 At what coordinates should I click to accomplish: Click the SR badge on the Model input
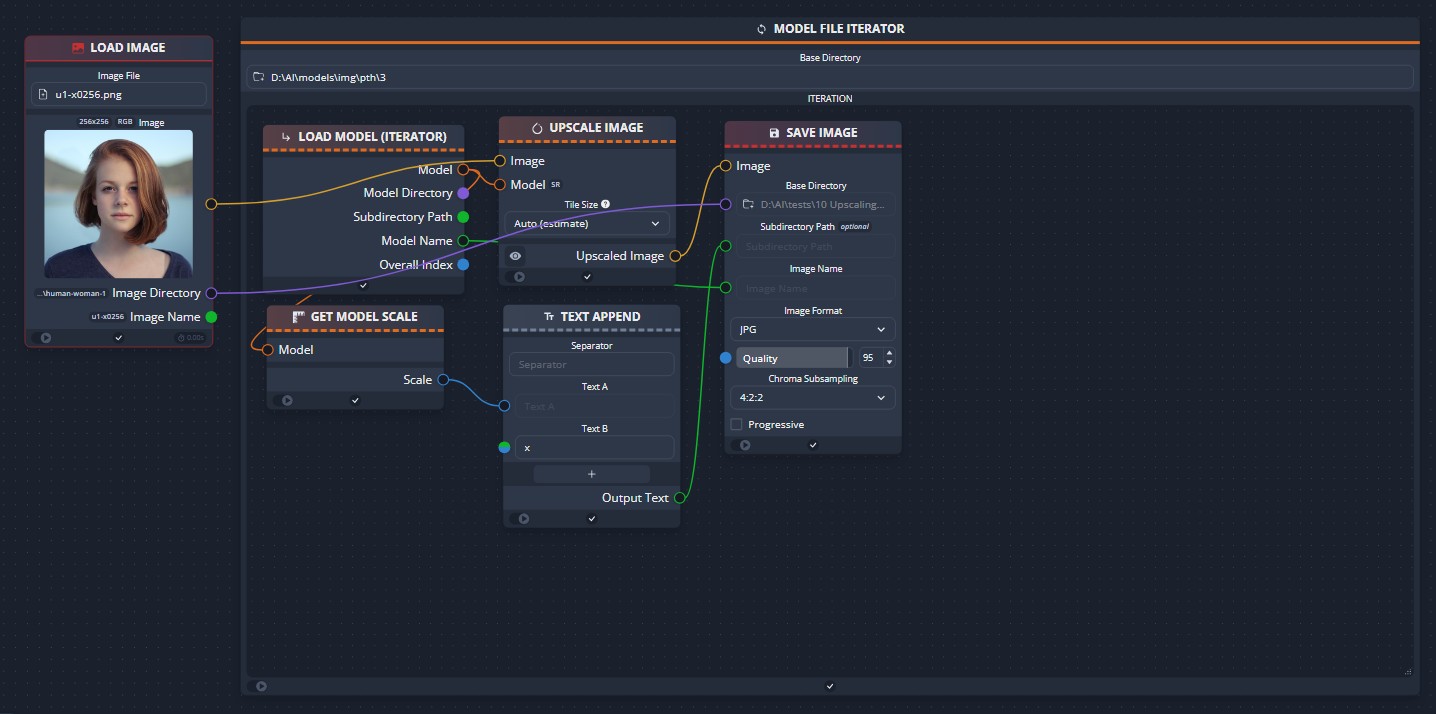[555, 184]
